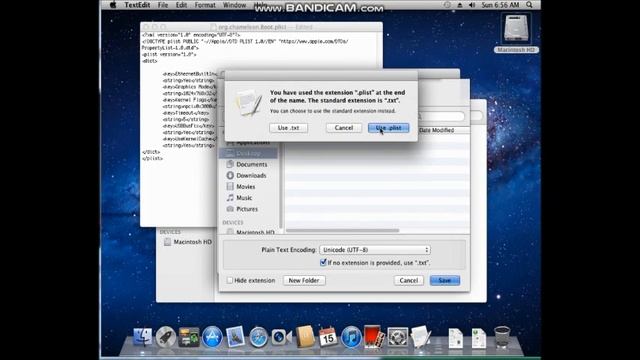Open the TextEdit application menu
640x360 pixels.
[137, 5]
